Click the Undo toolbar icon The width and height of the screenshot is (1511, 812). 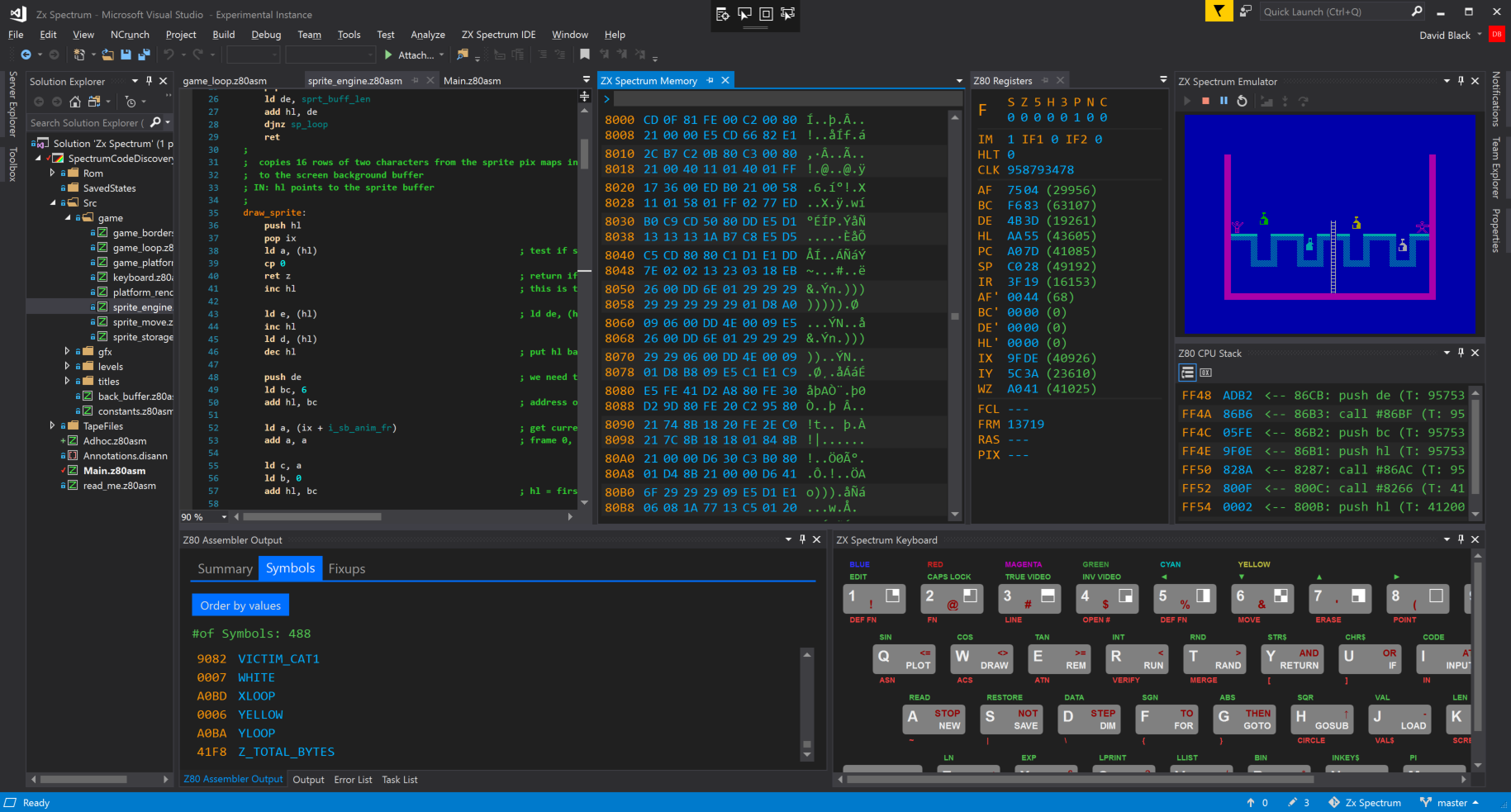point(169,55)
